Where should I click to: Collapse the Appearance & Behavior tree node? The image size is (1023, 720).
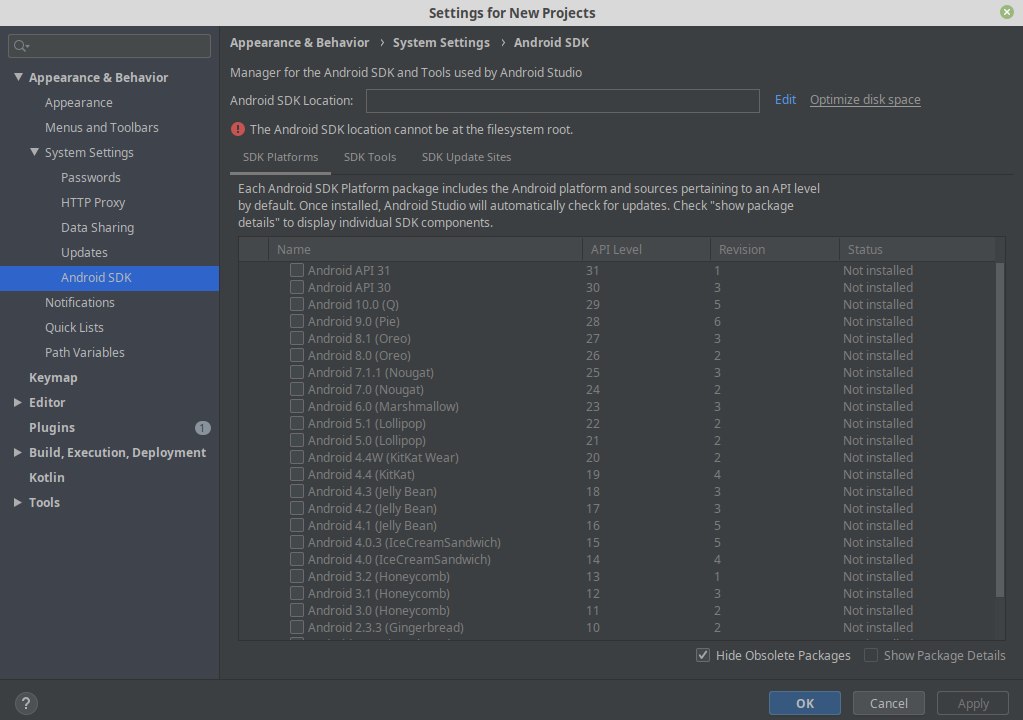(18, 77)
